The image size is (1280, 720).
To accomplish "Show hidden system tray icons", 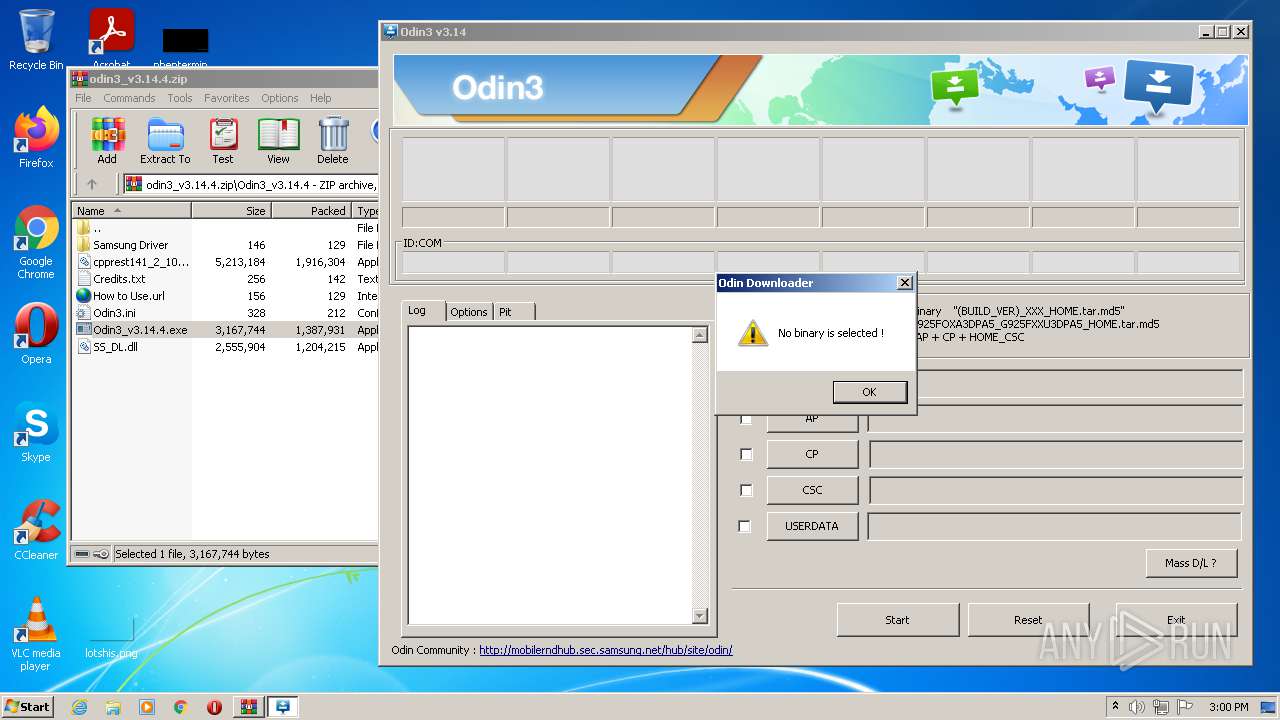I will tap(1116, 707).
